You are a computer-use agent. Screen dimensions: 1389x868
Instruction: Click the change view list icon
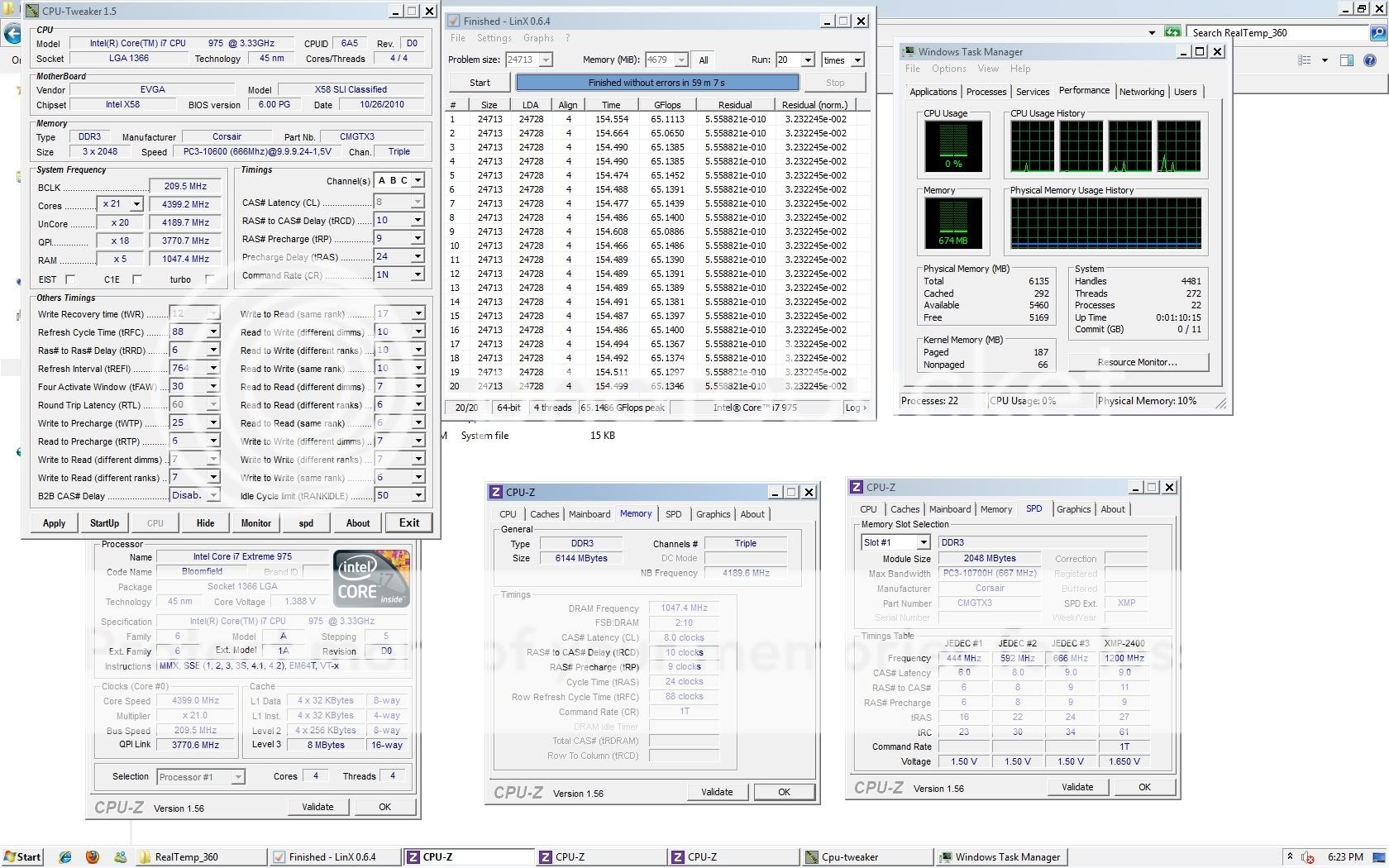click(1305, 60)
